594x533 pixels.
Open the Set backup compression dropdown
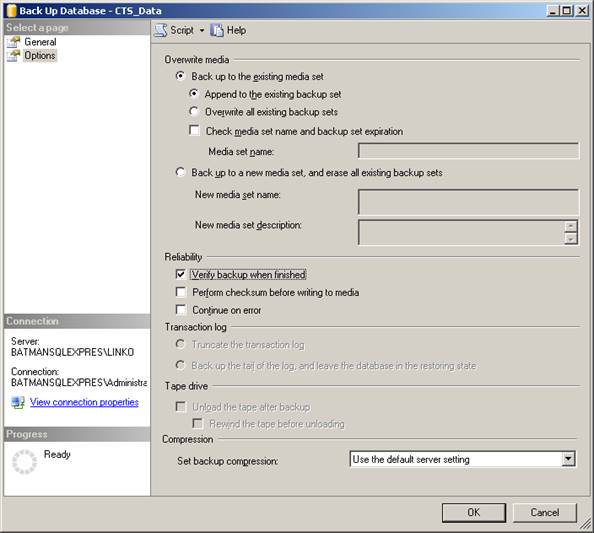click(568, 459)
